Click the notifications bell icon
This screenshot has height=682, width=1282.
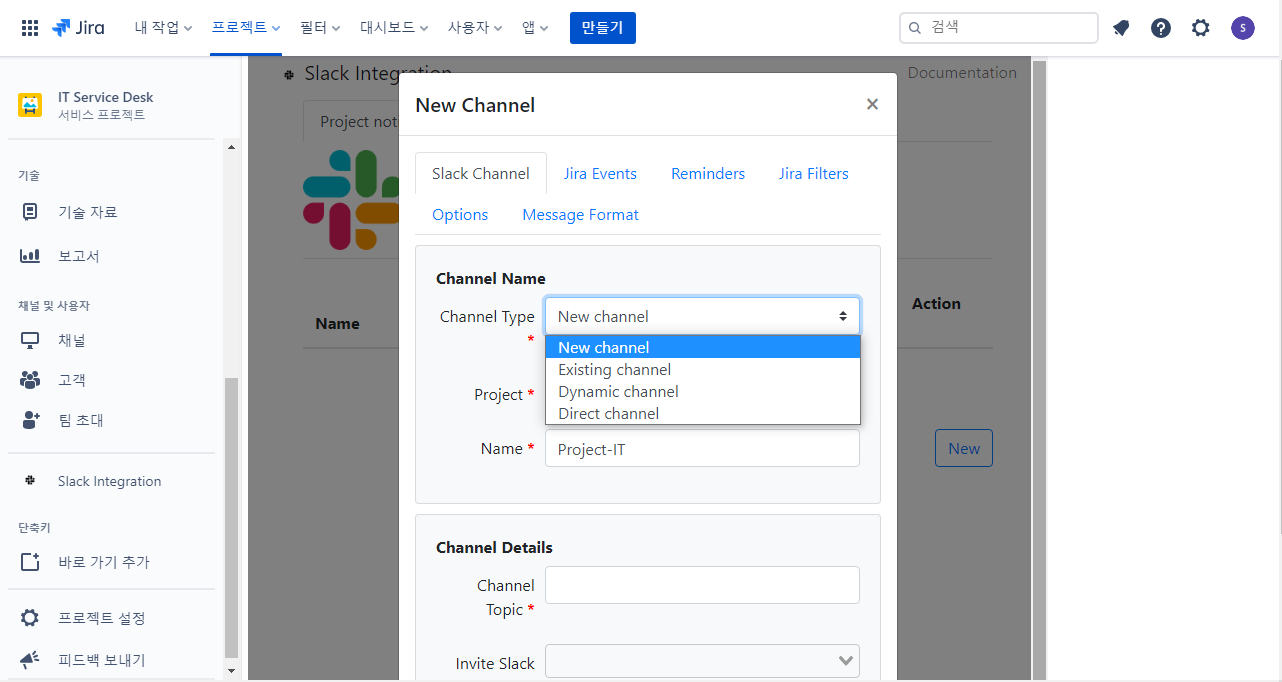(x=1121, y=28)
